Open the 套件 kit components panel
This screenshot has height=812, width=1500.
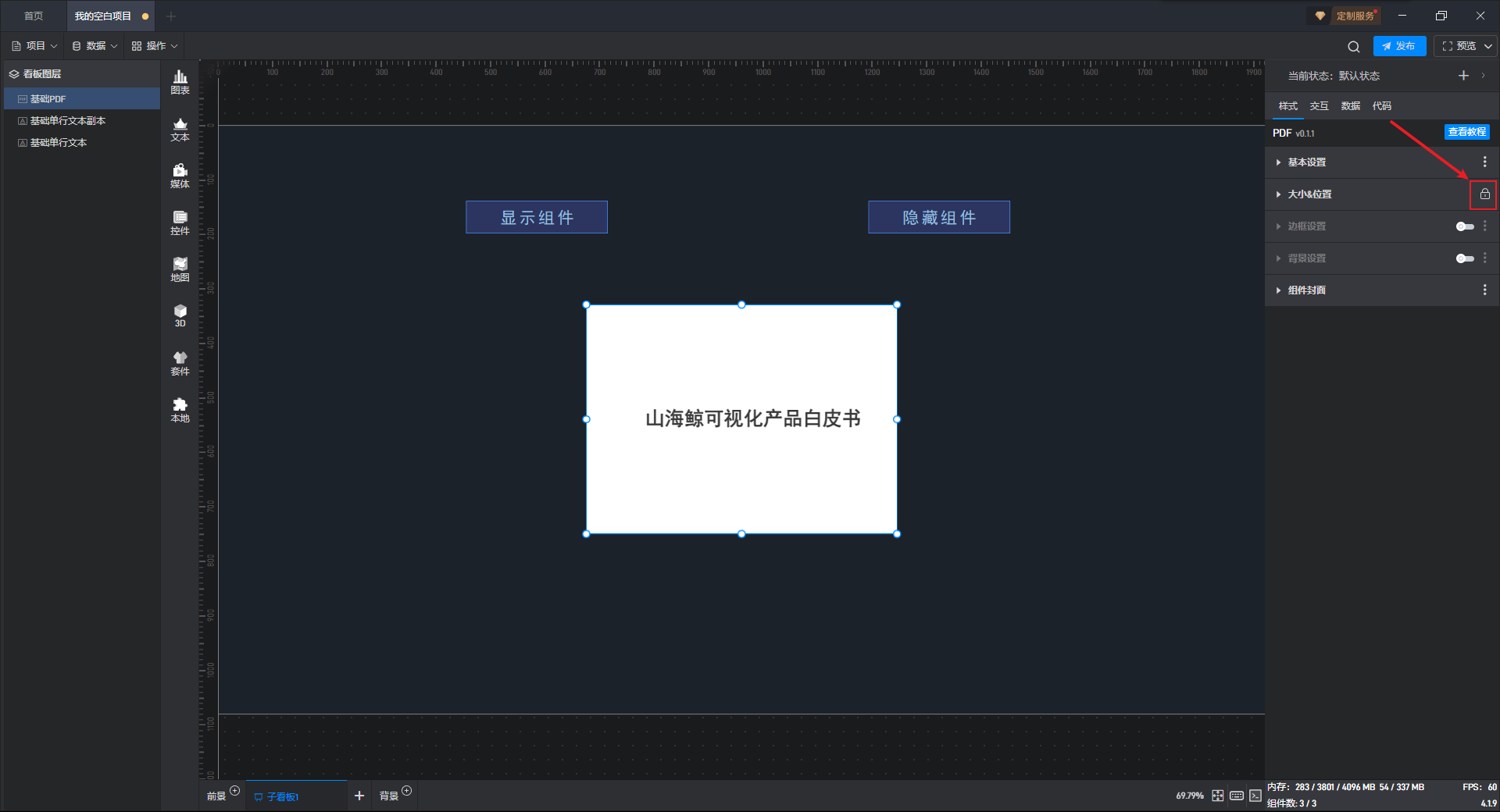coord(180,363)
